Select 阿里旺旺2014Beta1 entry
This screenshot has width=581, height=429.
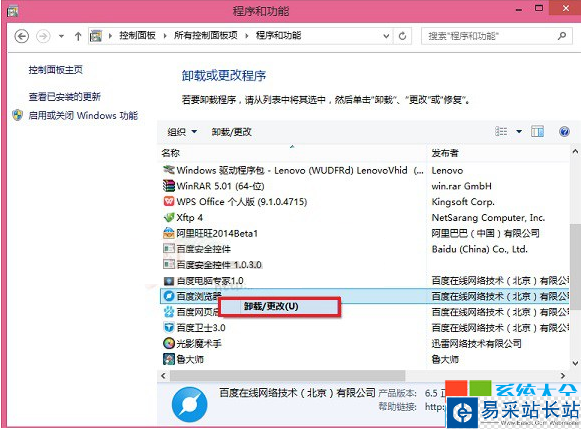pos(217,233)
